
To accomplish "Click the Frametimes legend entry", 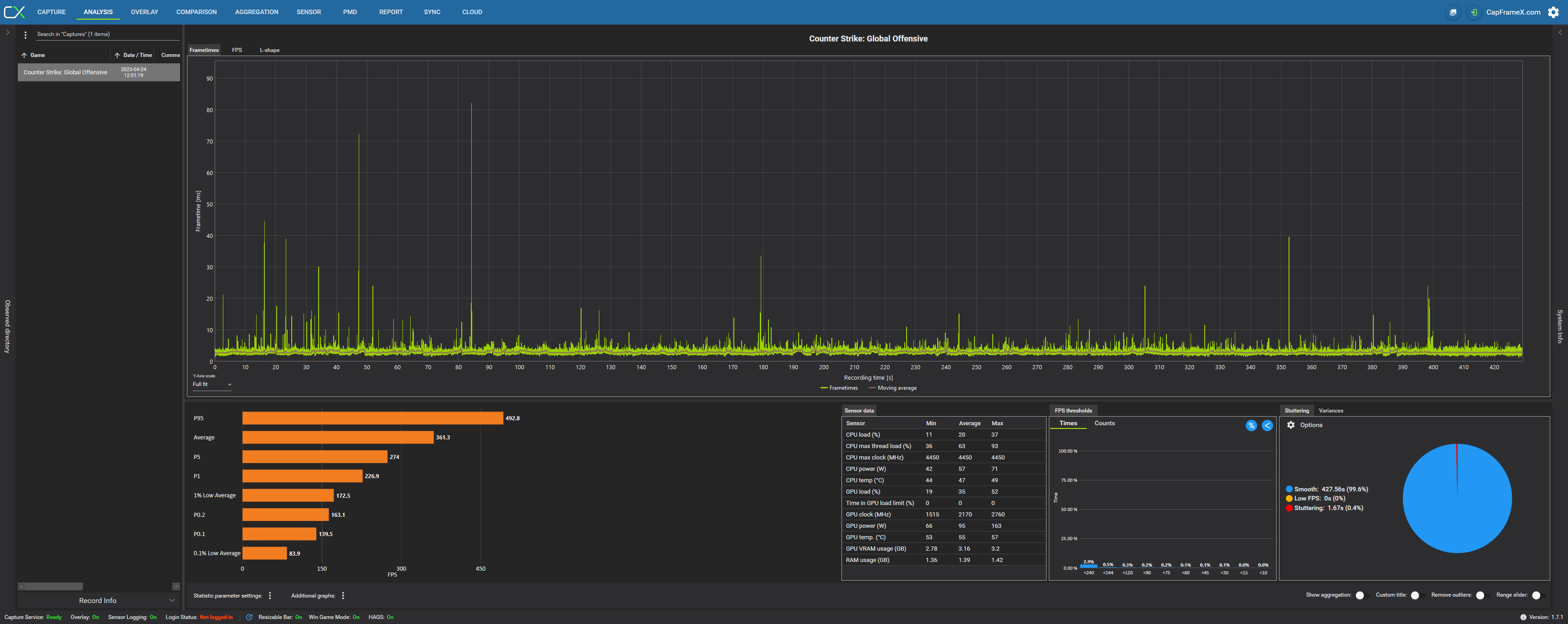I will [x=839, y=388].
